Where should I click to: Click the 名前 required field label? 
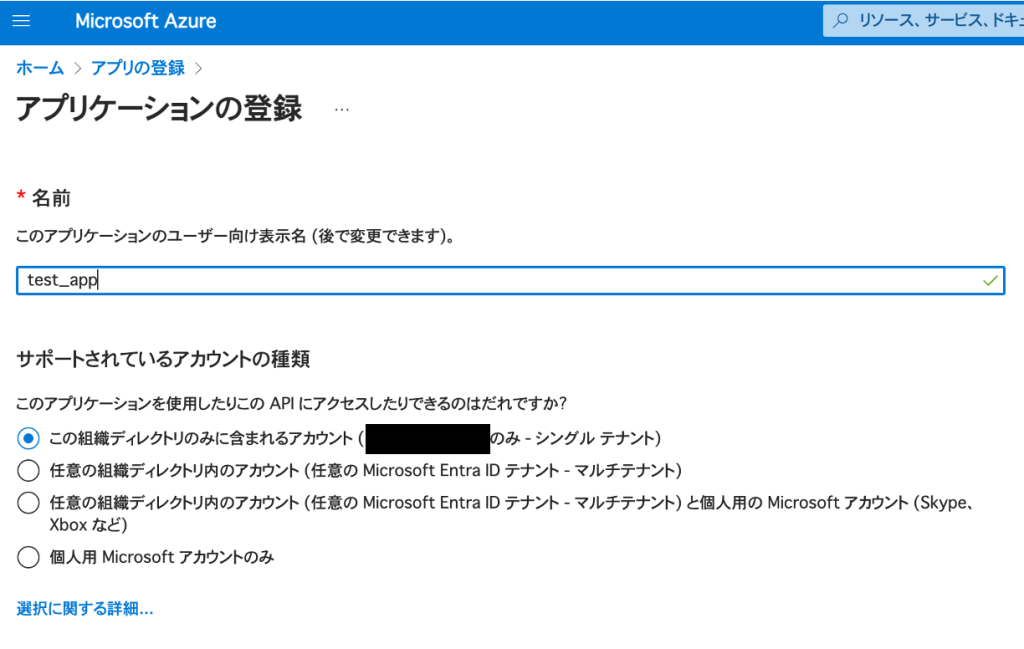tap(51, 198)
